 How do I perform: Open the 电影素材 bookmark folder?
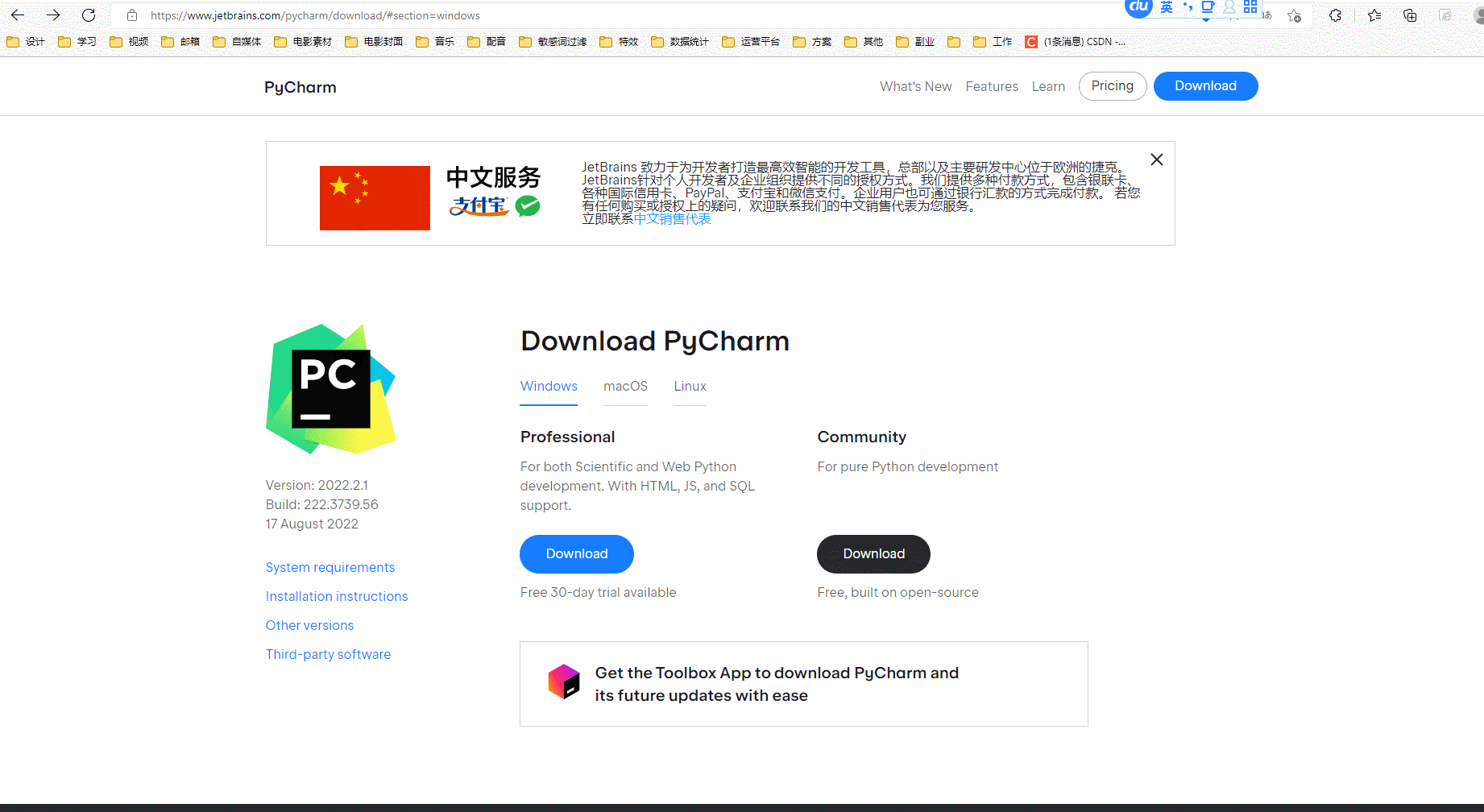(303, 42)
